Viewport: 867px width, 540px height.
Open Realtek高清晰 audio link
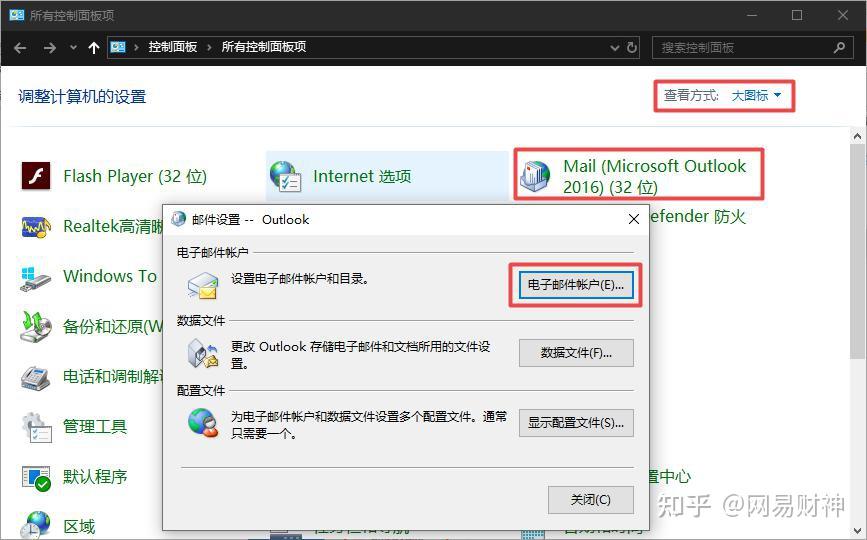tap(113, 226)
